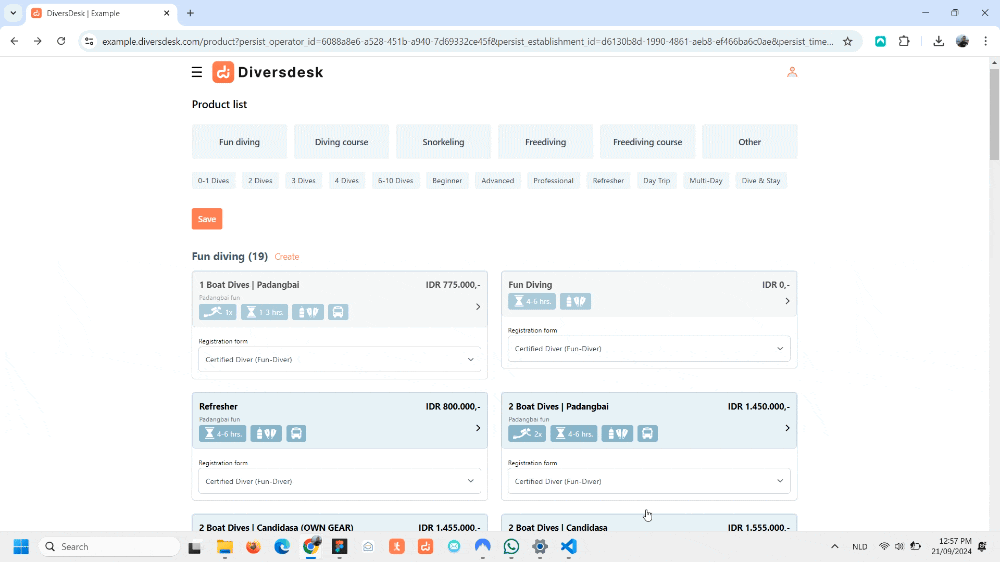This screenshot has height=562, width=1000.
Task: Select the Other category tab
Action: [749, 142]
